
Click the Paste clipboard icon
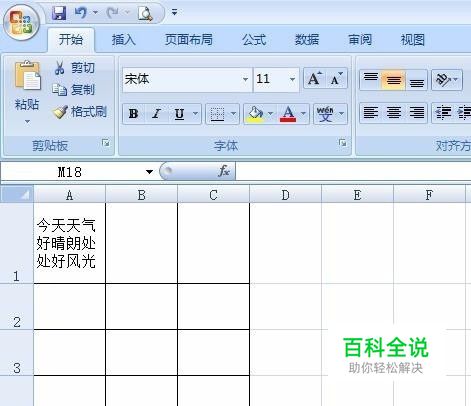[27, 76]
